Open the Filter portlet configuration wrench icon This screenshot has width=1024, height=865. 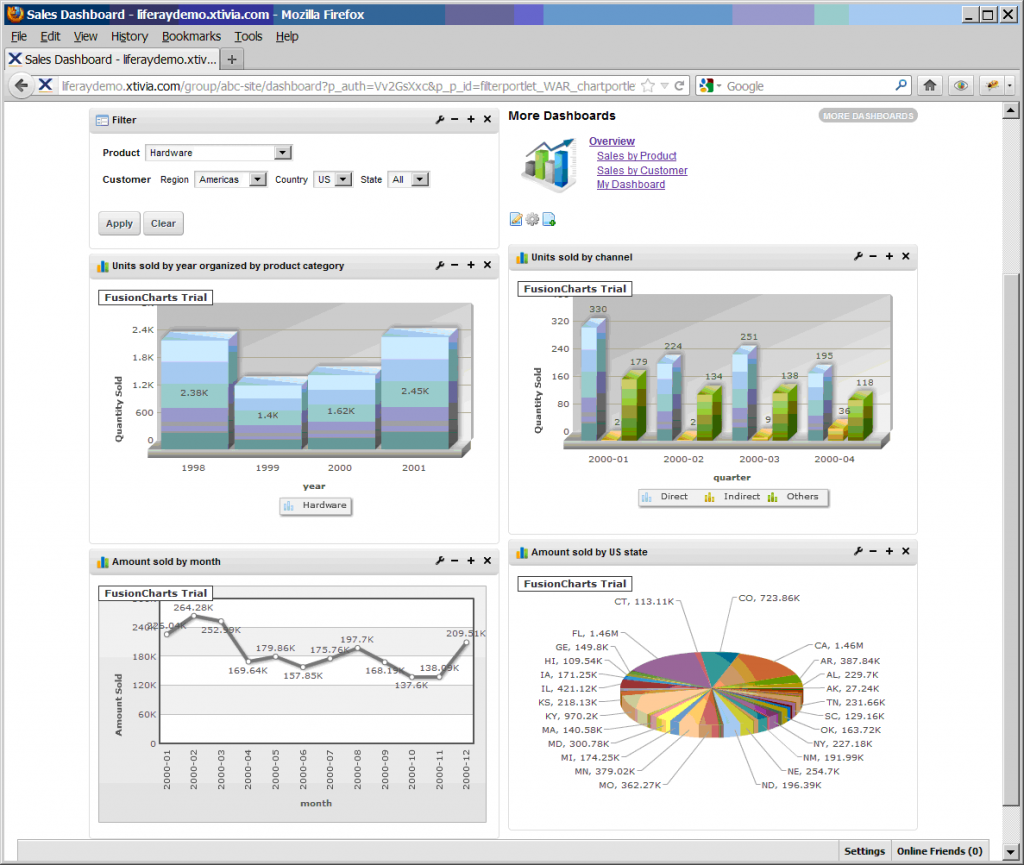440,119
